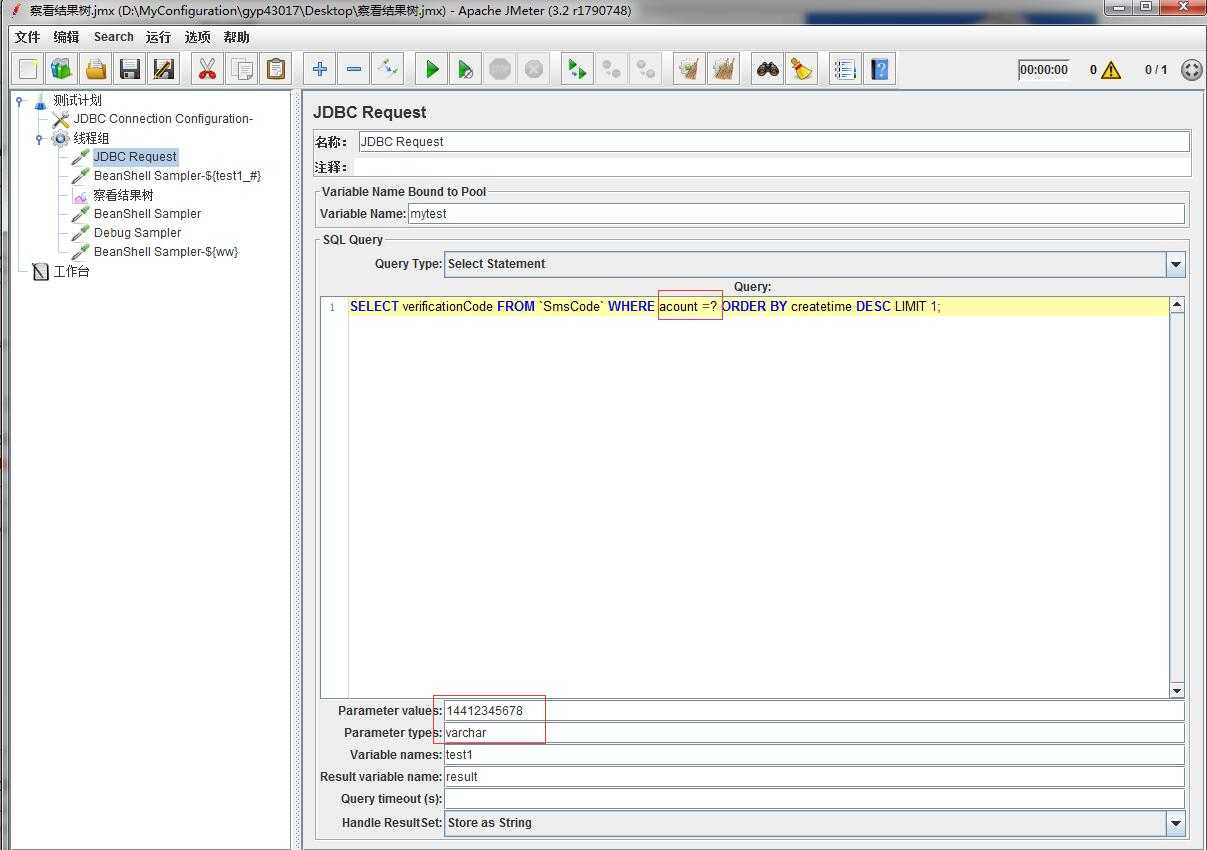Click the Clear results broom icon
The width and height of the screenshot is (1207, 850).
pyautogui.click(x=689, y=69)
